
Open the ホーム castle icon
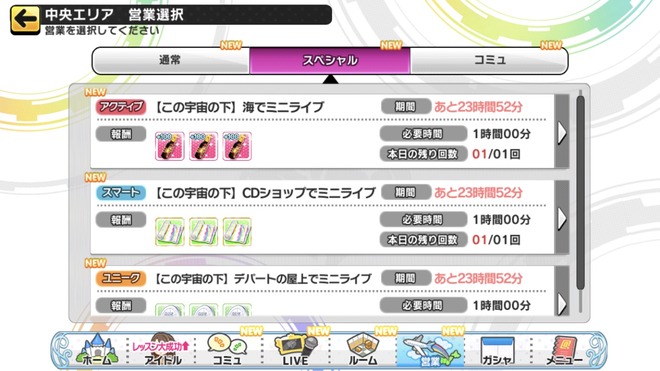(x=97, y=349)
